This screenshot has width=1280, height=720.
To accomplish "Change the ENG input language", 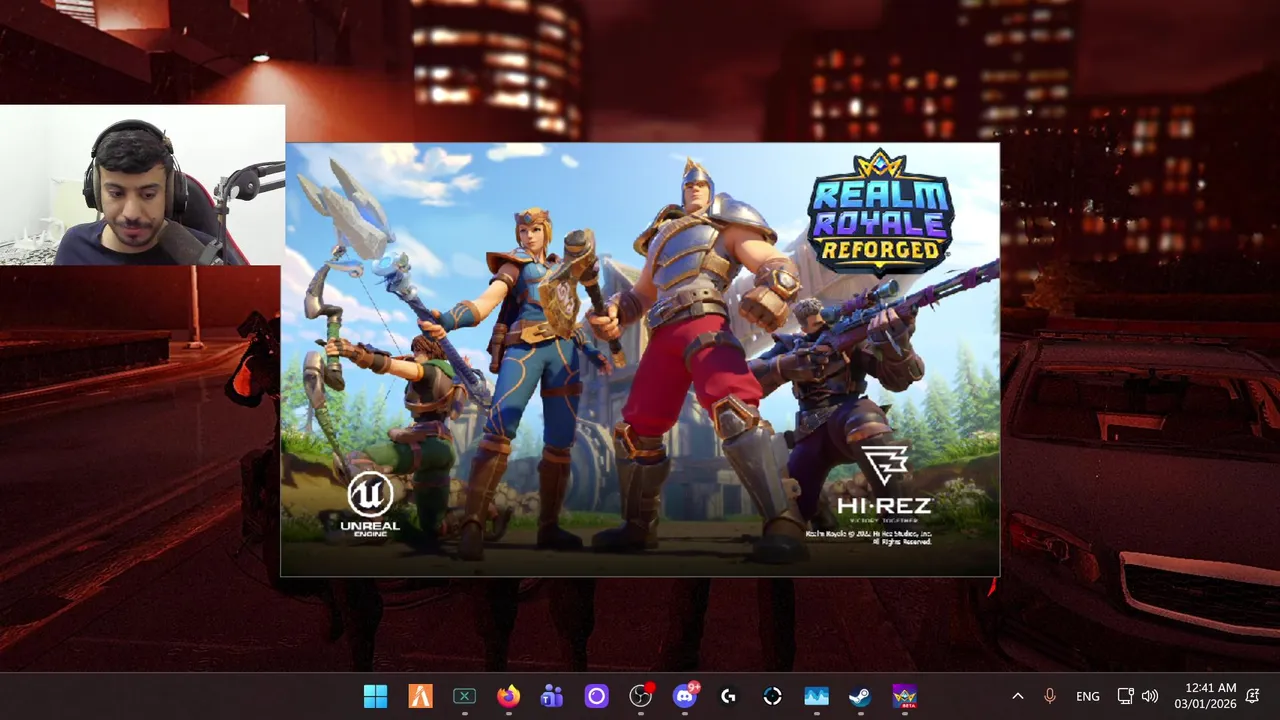I will [1088, 696].
